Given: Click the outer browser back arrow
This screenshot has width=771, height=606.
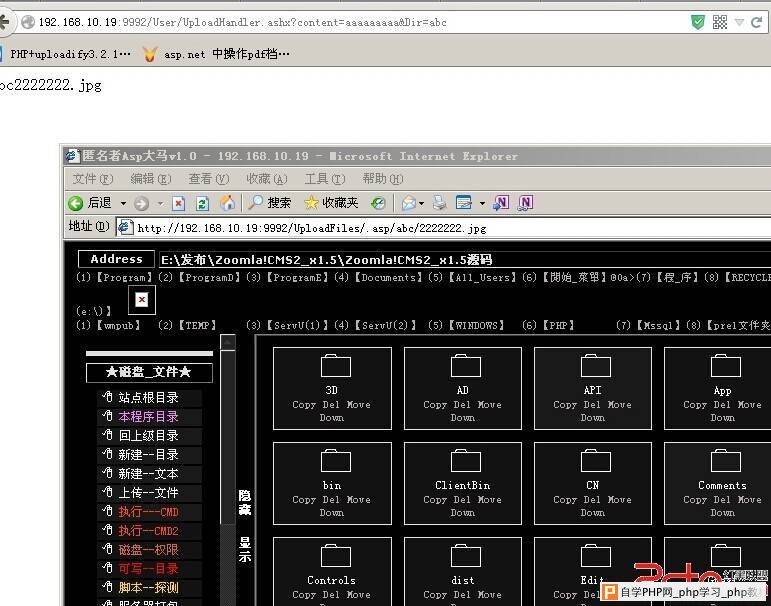Looking at the screenshot, I should click(x=4, y=22).
